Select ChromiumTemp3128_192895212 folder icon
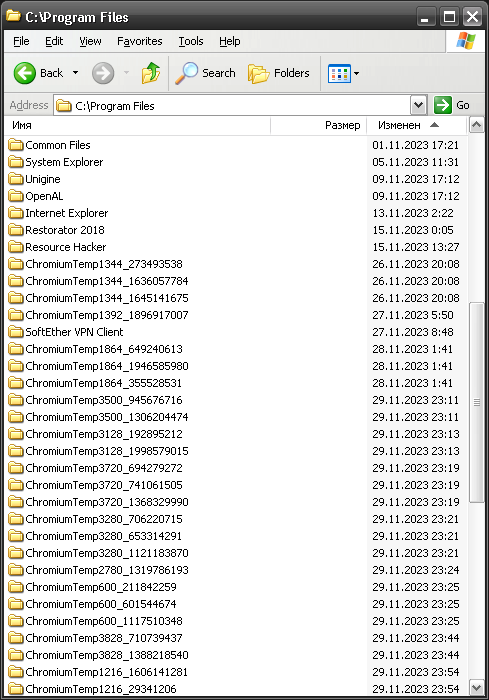This screenshot has height=700, width=489. [x=16, y=433]
